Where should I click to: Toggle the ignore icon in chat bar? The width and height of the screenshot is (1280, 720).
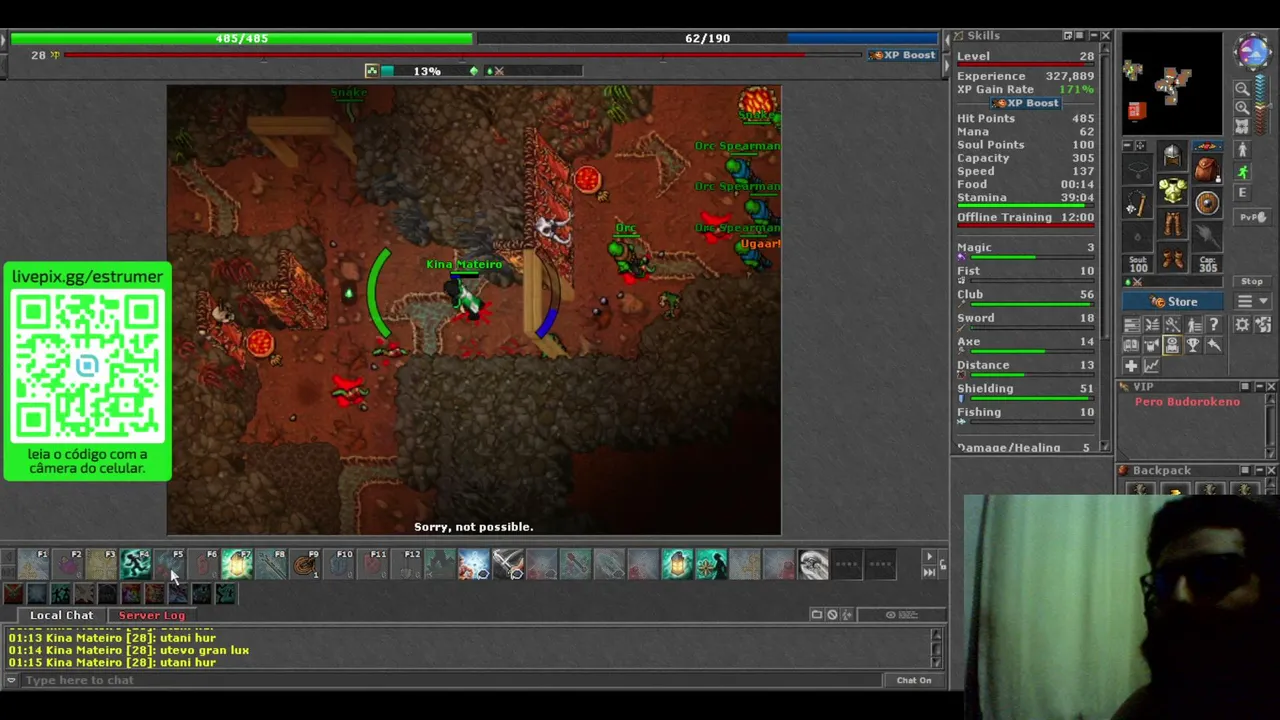pyautogui.click(x=831, y=615)
